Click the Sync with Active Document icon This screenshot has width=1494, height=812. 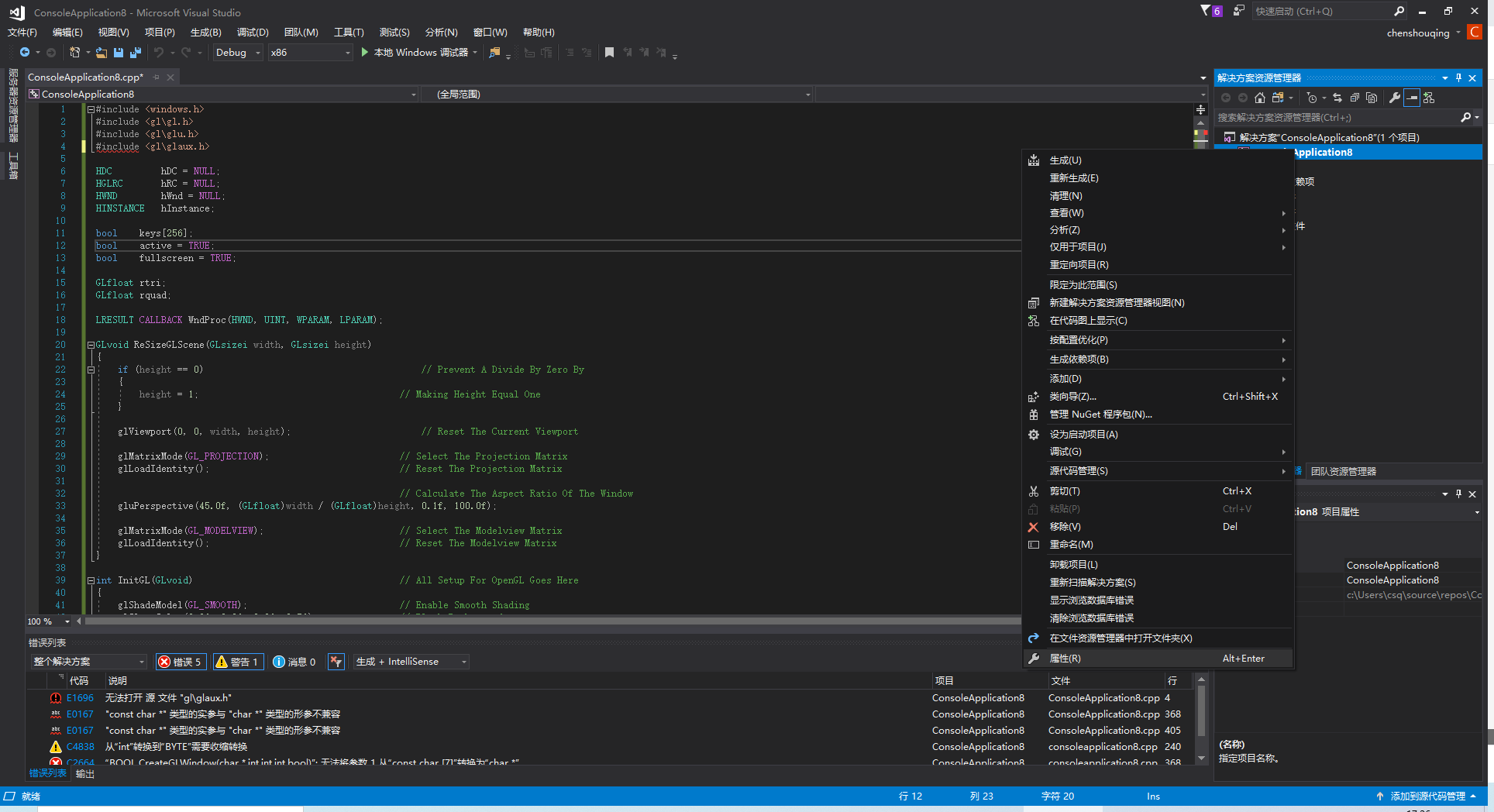coord(1337,98)
